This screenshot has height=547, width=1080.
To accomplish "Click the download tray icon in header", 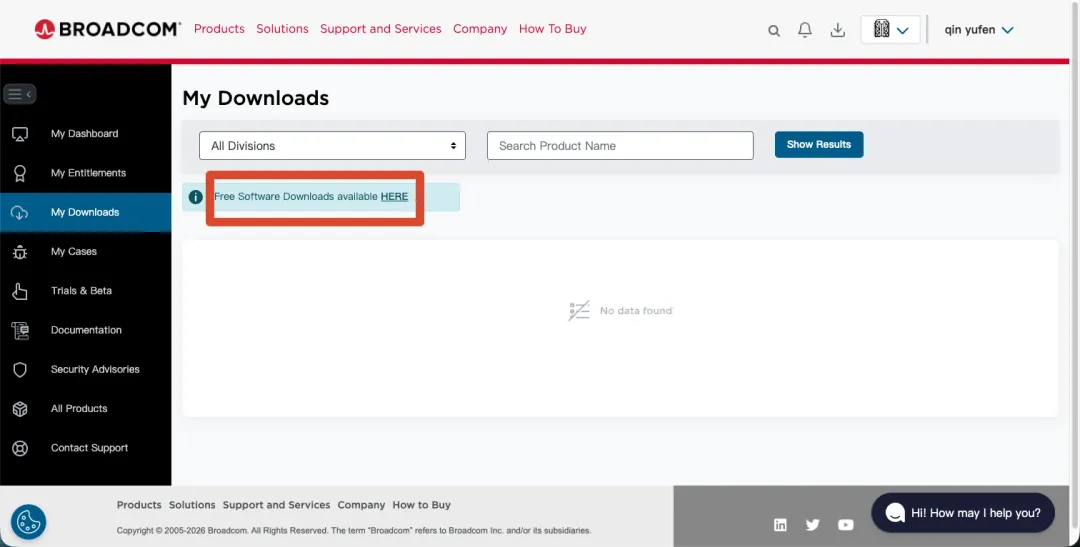I will click(x=838, y=30).
